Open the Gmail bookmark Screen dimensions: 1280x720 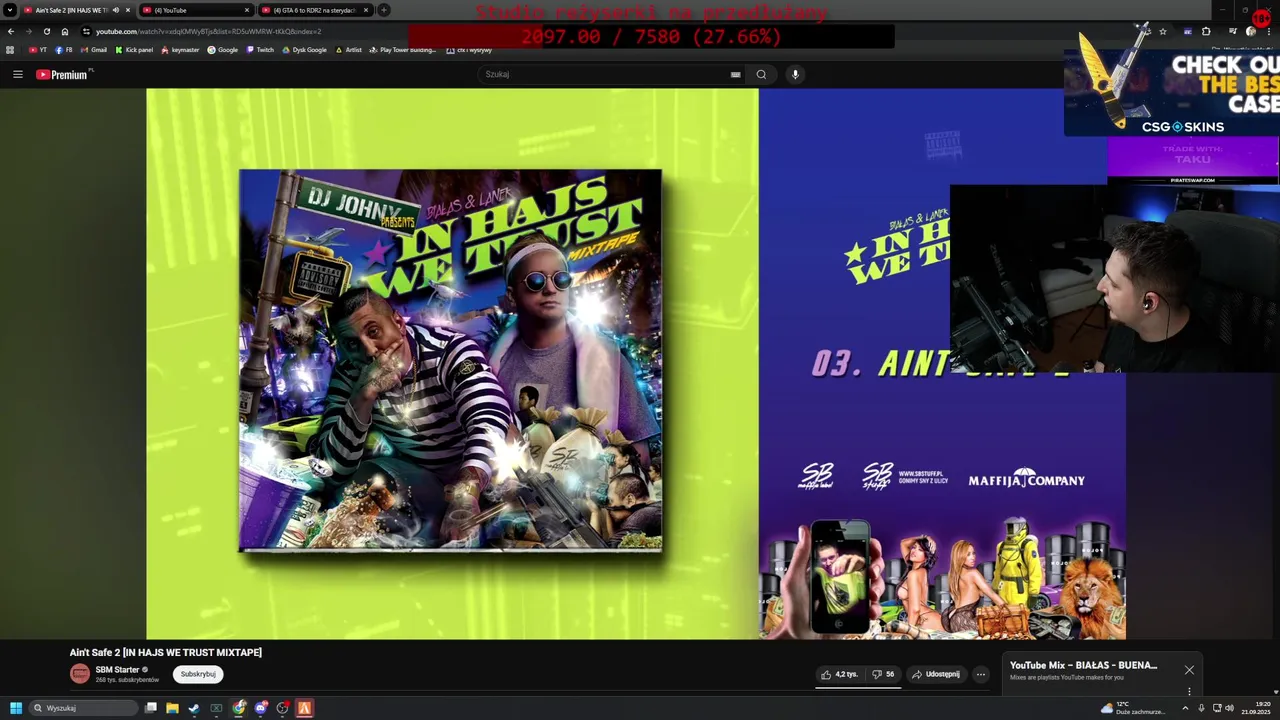point(94,50)
